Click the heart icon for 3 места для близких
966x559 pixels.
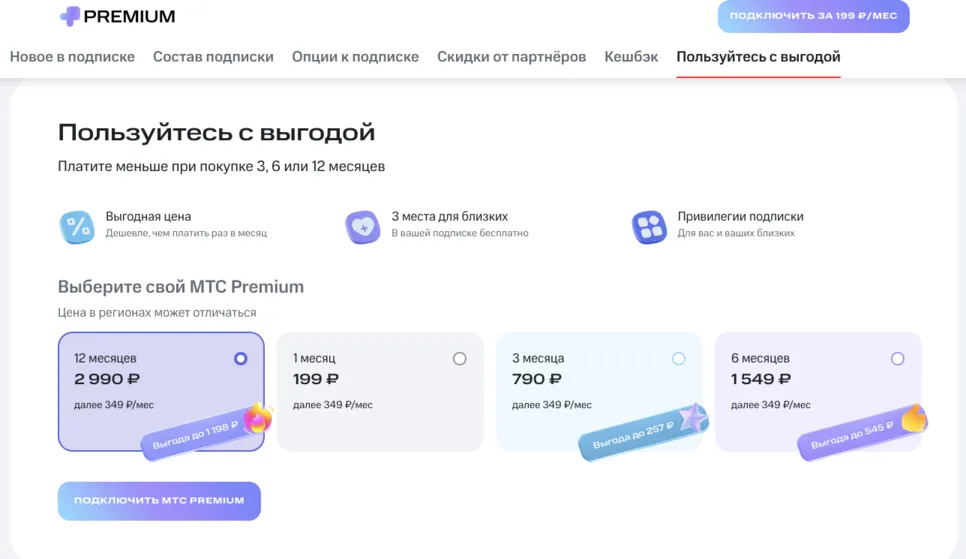click(x=362, y=227)
